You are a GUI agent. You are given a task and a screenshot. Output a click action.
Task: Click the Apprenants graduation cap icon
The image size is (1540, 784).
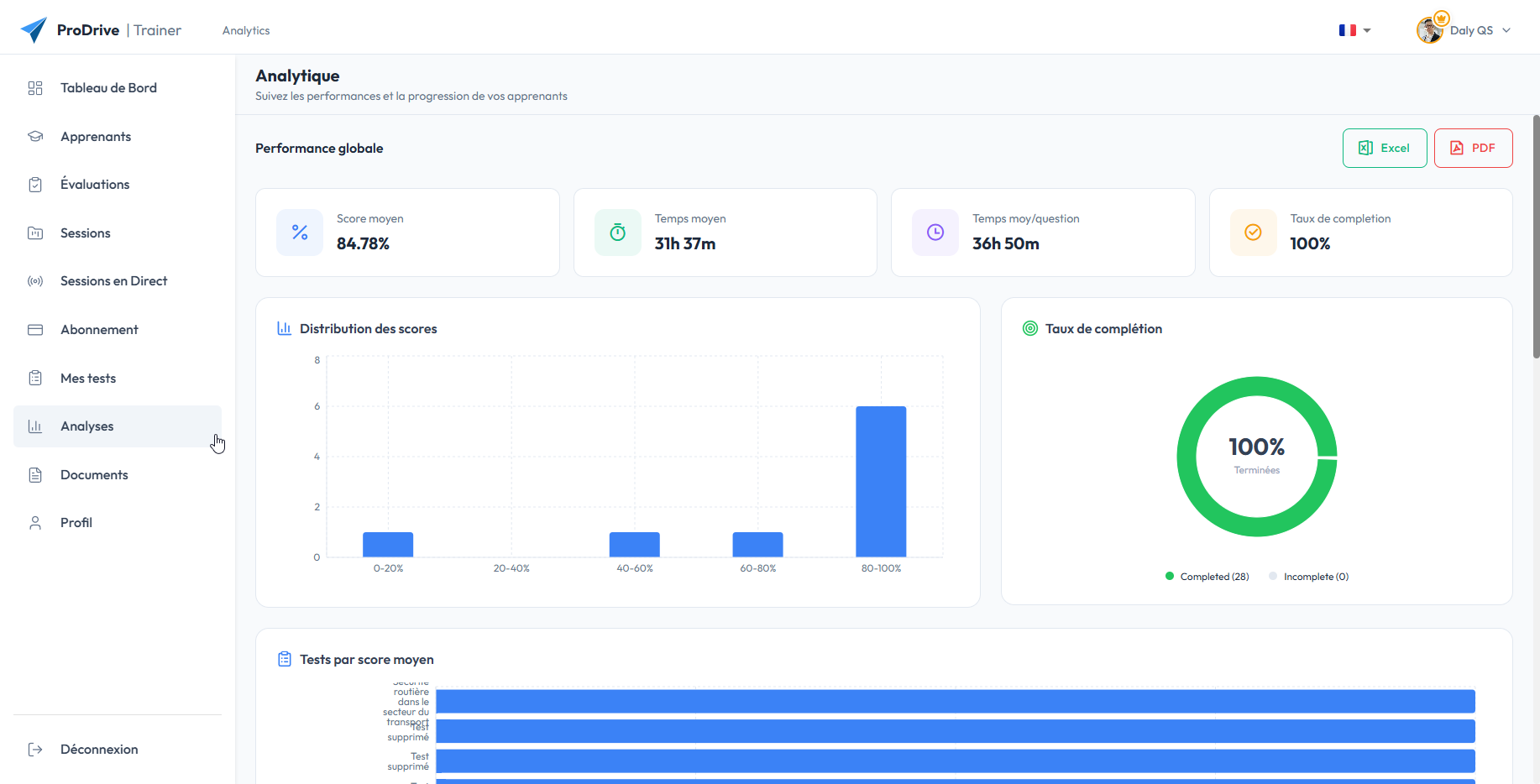pos(35,137)
